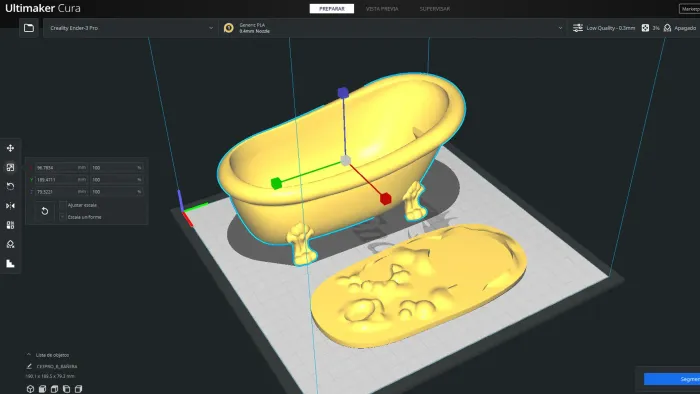Screen dimensions: 700x394
Task: Click the blue Segmentar slice button
Action: tap(672, 379)
